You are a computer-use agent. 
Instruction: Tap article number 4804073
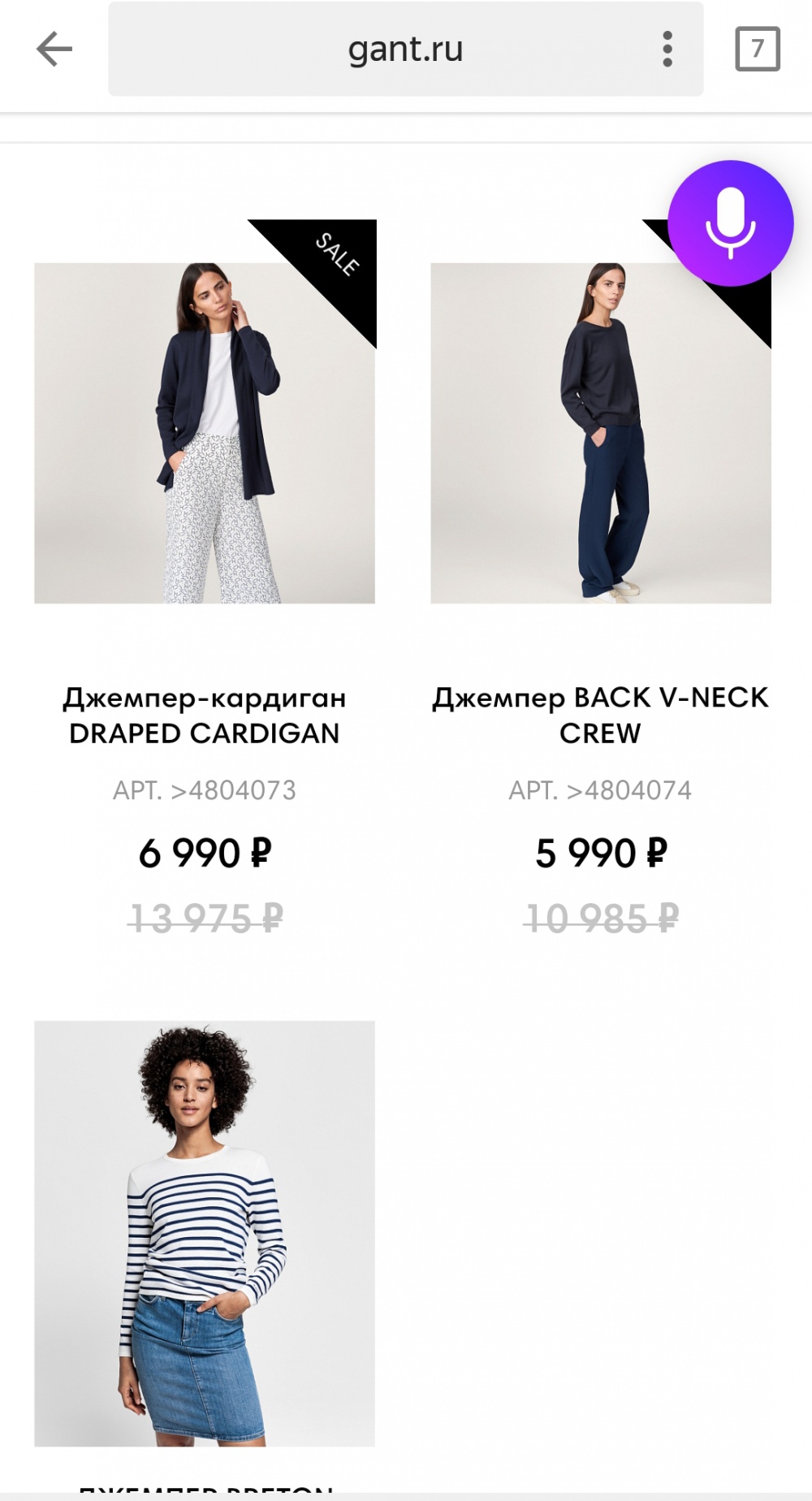pos(205,790)
